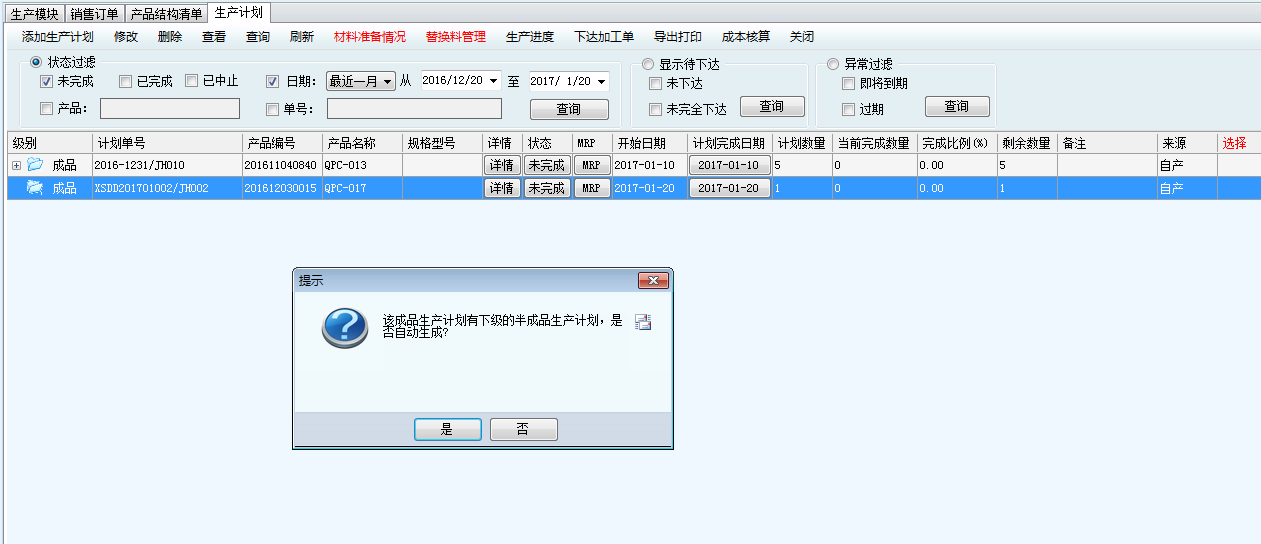Screen dimensions: 1261x544
Task: Expand the 2016-1231/JH010 plan tree node
Action: coord(16,165)
